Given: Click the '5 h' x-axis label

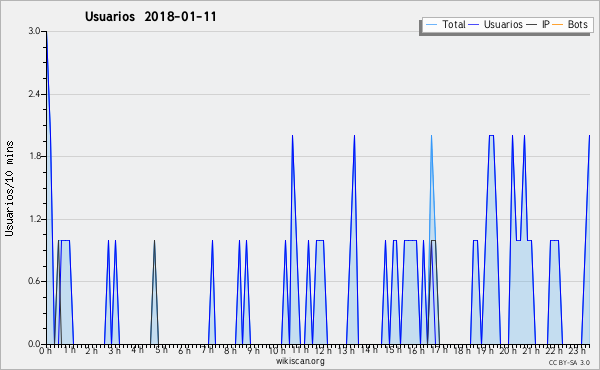Looking at the screenshot, I should 161,350.
